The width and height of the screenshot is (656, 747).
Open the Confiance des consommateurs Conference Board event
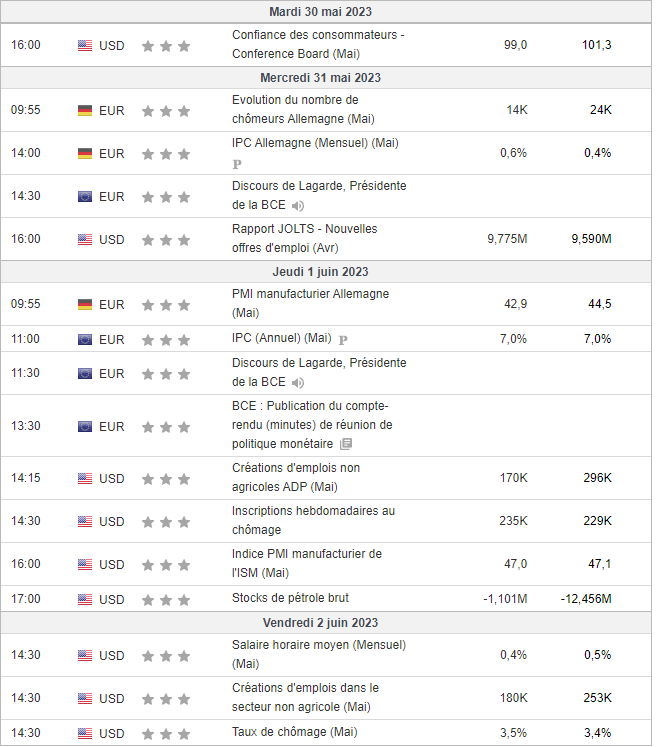coord(318,44)
